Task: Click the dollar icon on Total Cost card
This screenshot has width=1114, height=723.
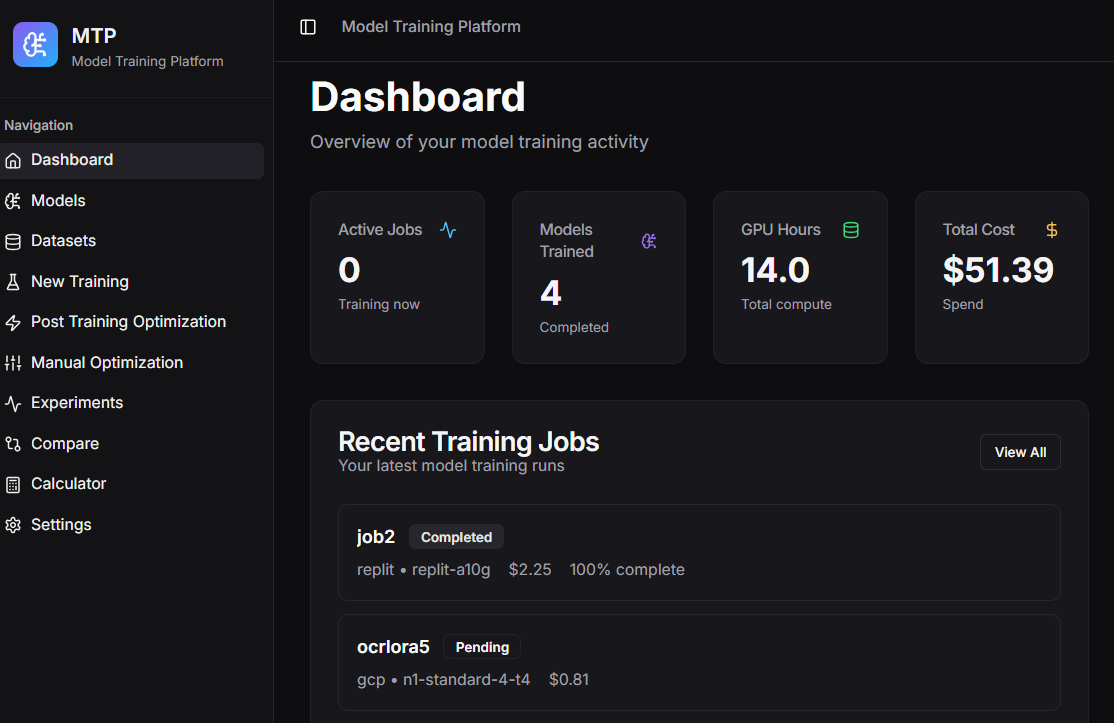Action: pyautogui.click(x=1052, y=229)
